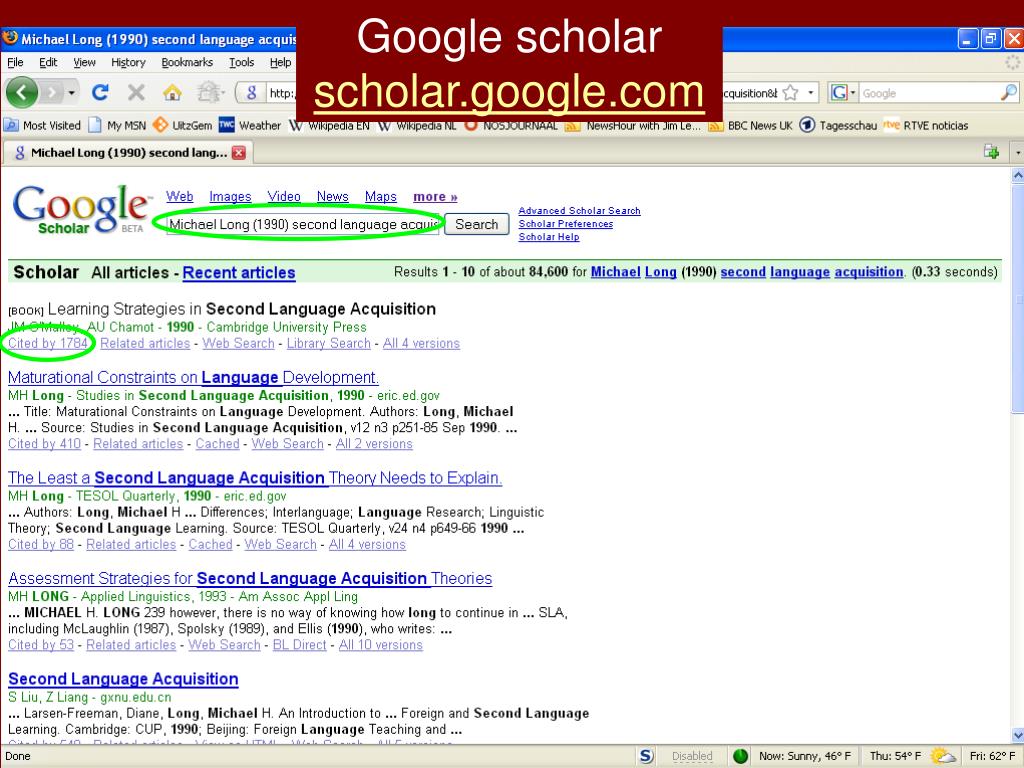The height and width of the screenshot is (768, 1024).
Task: Open the History menu
Action: 128,62
